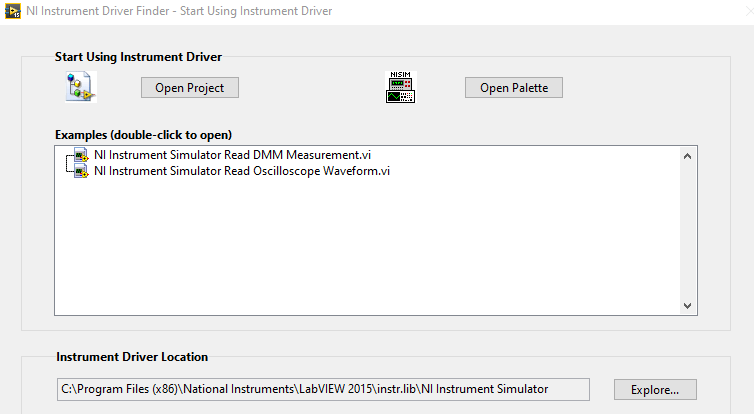Select NI Instrument Simulator Read DMM Measurement.vi
754x414 pixels.
[x=232, y=155]
